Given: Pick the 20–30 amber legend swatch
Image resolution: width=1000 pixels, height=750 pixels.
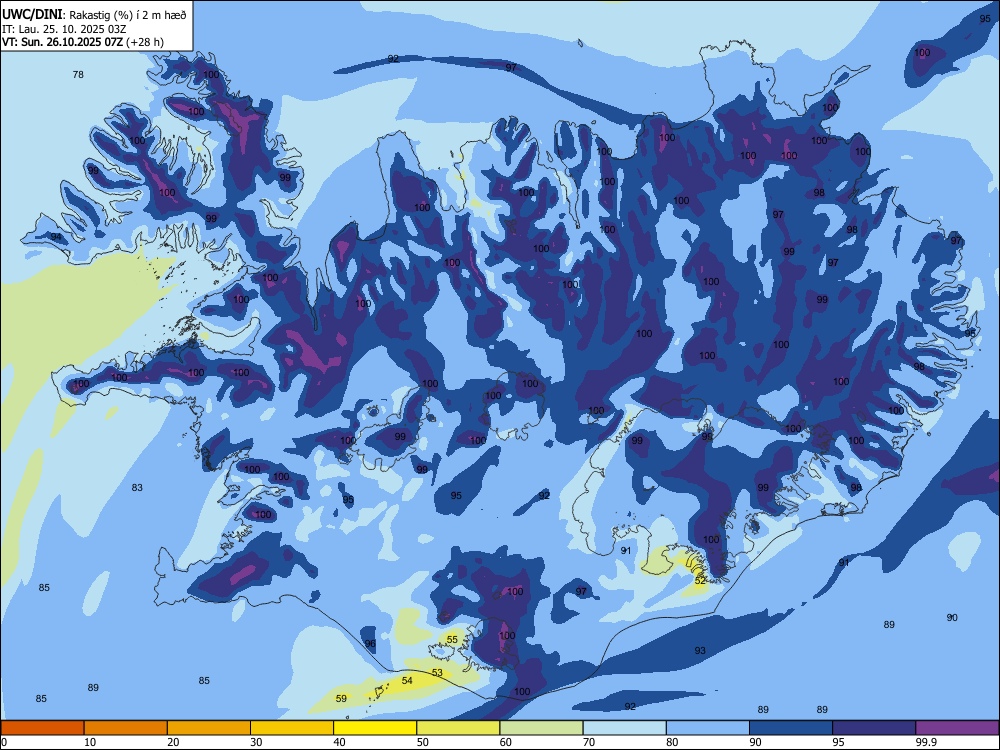Looking at the screenshot, I should (x=209, y=728).
